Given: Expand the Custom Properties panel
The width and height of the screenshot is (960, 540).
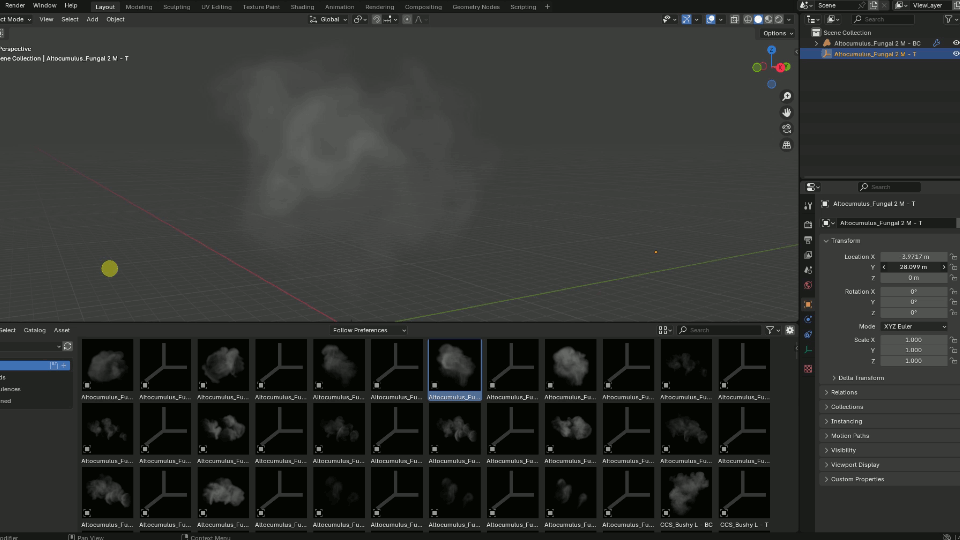Looking at the screenshot, I should pyautogui.click(x=826, y=479).
